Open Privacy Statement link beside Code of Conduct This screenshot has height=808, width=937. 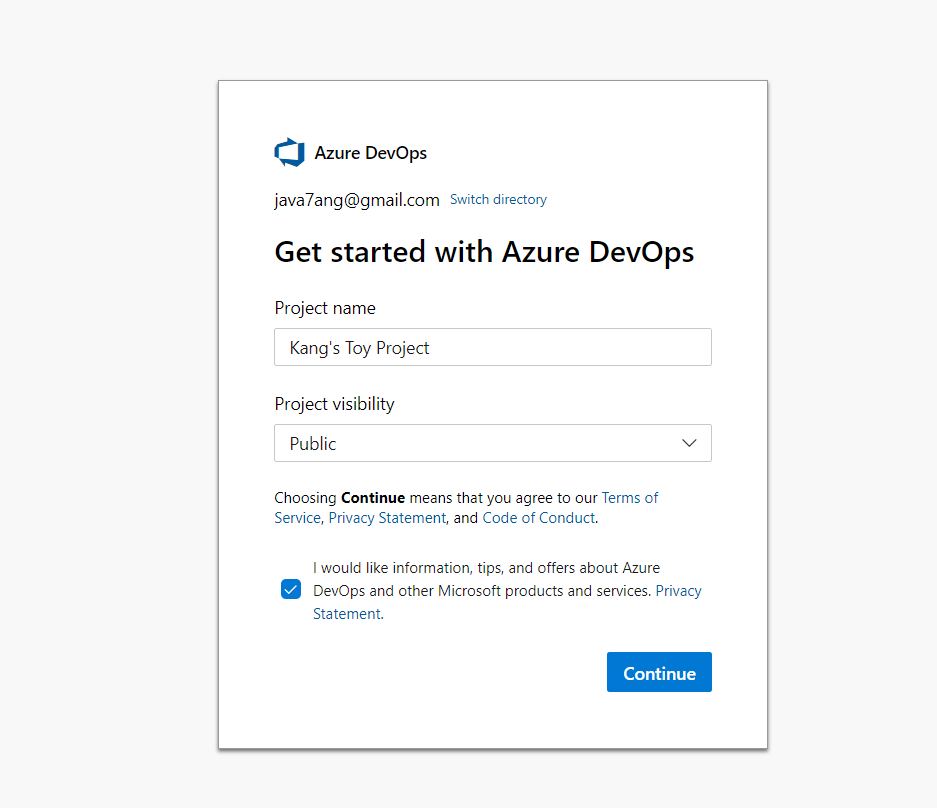pos(387,518)
